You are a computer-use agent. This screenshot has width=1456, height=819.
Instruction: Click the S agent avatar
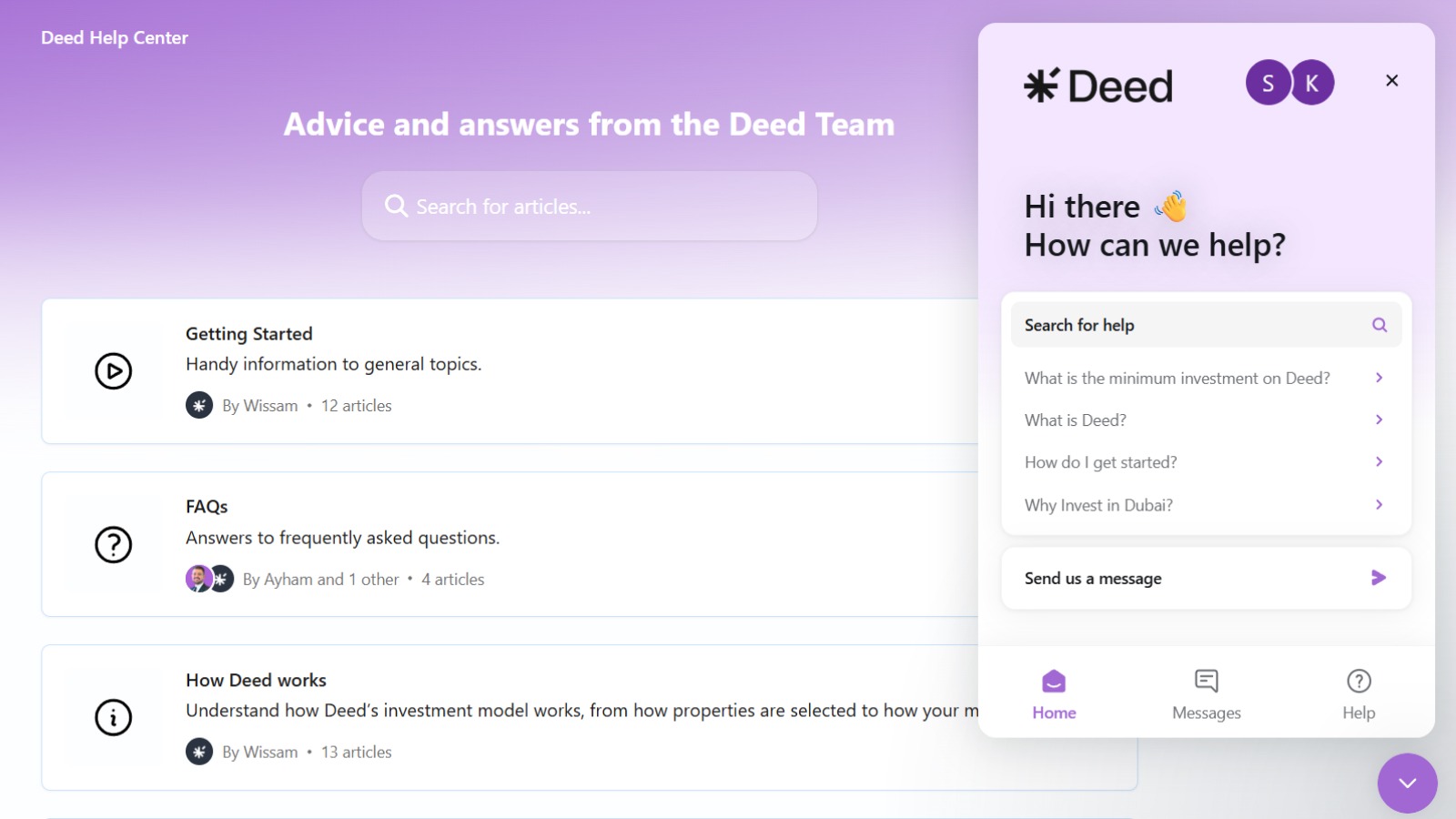click(1268, 83)
